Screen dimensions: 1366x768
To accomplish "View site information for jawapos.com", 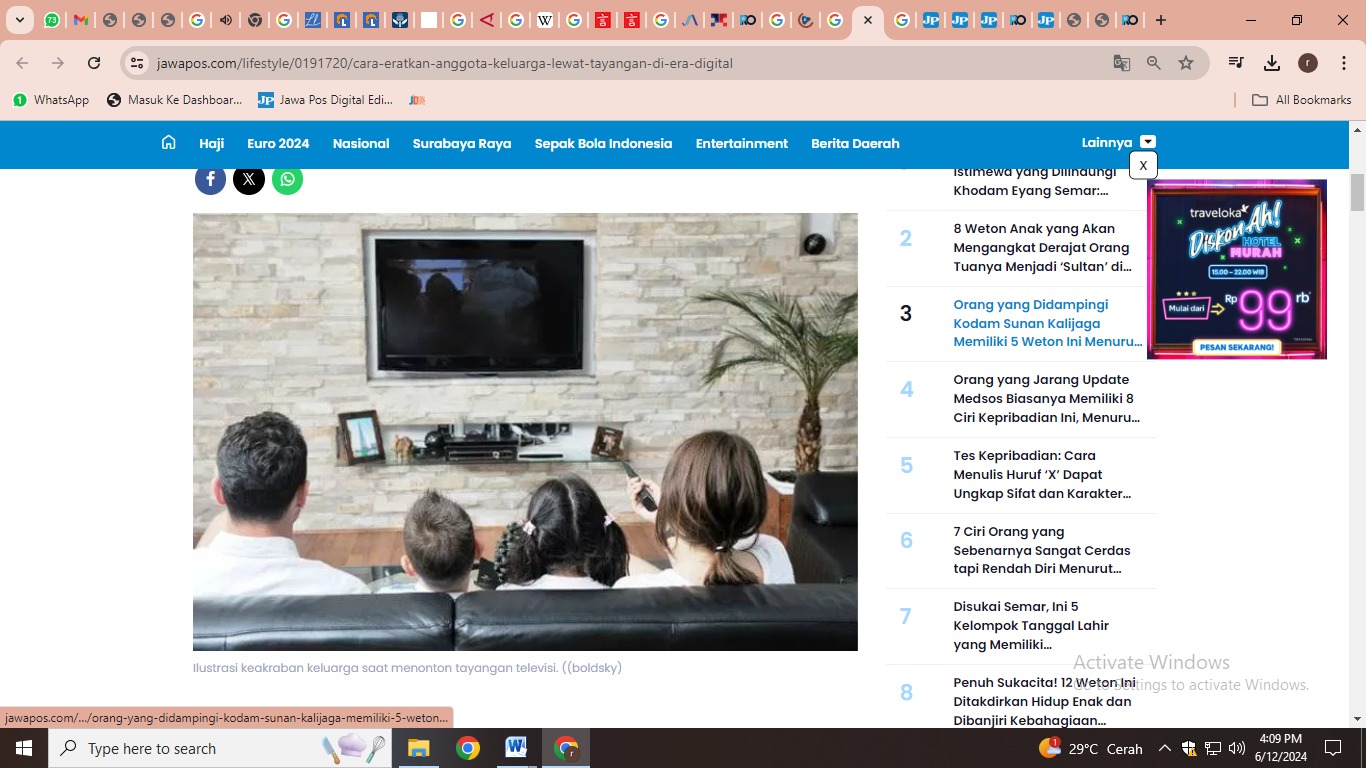I will pyautogui.click(x=137, y=63).
